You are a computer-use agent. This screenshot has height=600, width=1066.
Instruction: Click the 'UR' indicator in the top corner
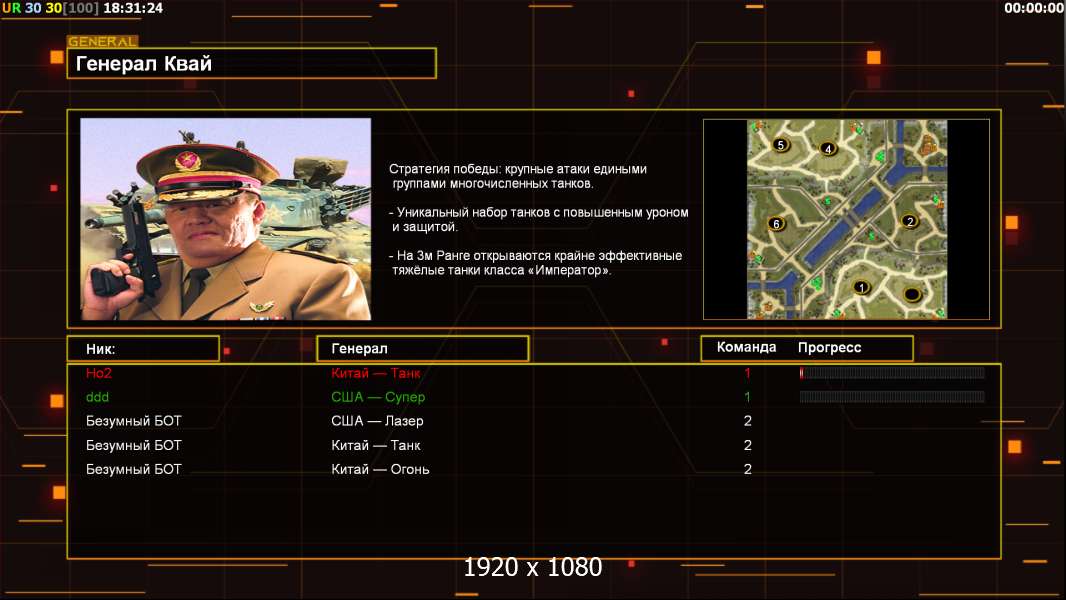point(12,8)
